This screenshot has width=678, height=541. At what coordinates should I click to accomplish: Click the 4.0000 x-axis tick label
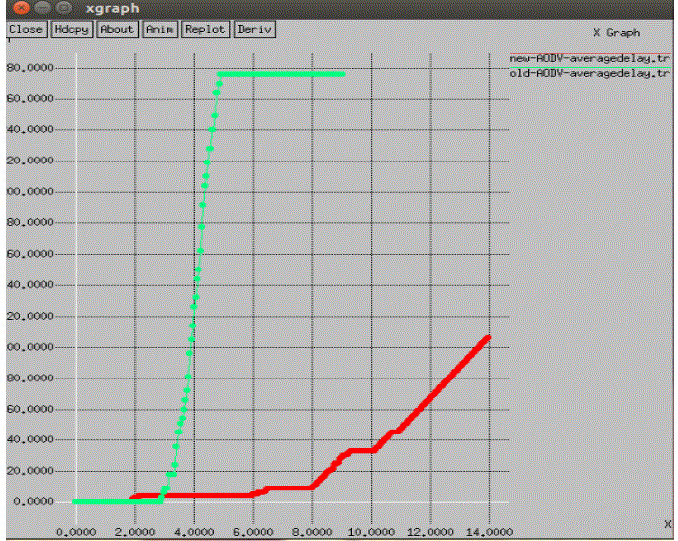[193, 531]
